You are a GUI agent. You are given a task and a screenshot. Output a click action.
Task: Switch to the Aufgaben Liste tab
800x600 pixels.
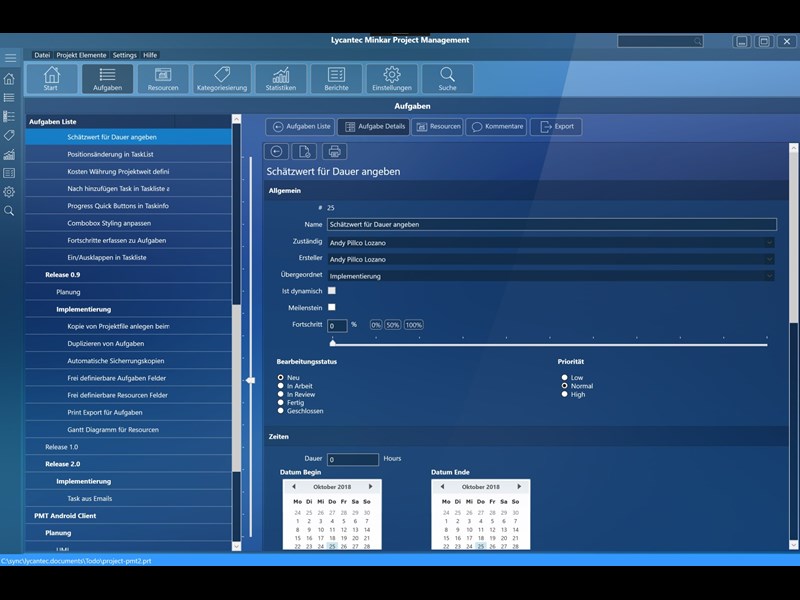tap(301, 127)
